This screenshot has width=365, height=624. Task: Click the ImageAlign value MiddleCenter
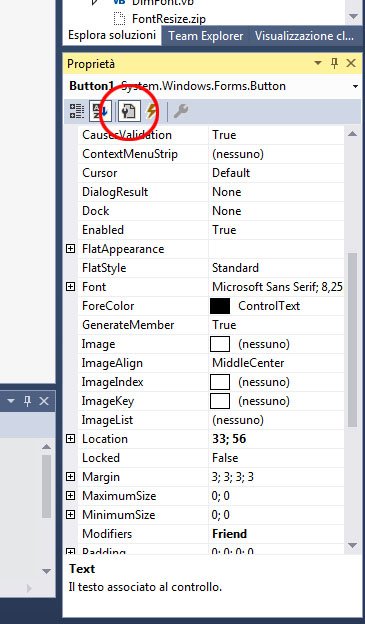(x=248, y=363)
